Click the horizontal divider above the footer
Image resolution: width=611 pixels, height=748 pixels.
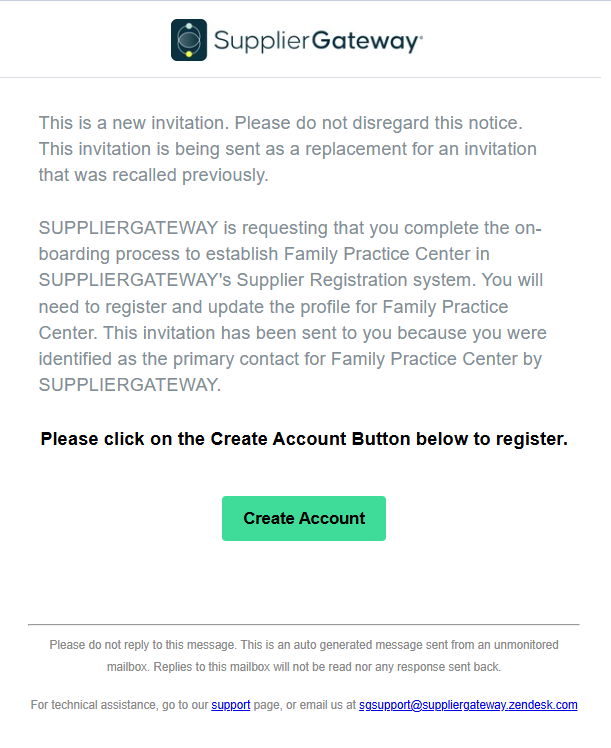pos(304,625)
